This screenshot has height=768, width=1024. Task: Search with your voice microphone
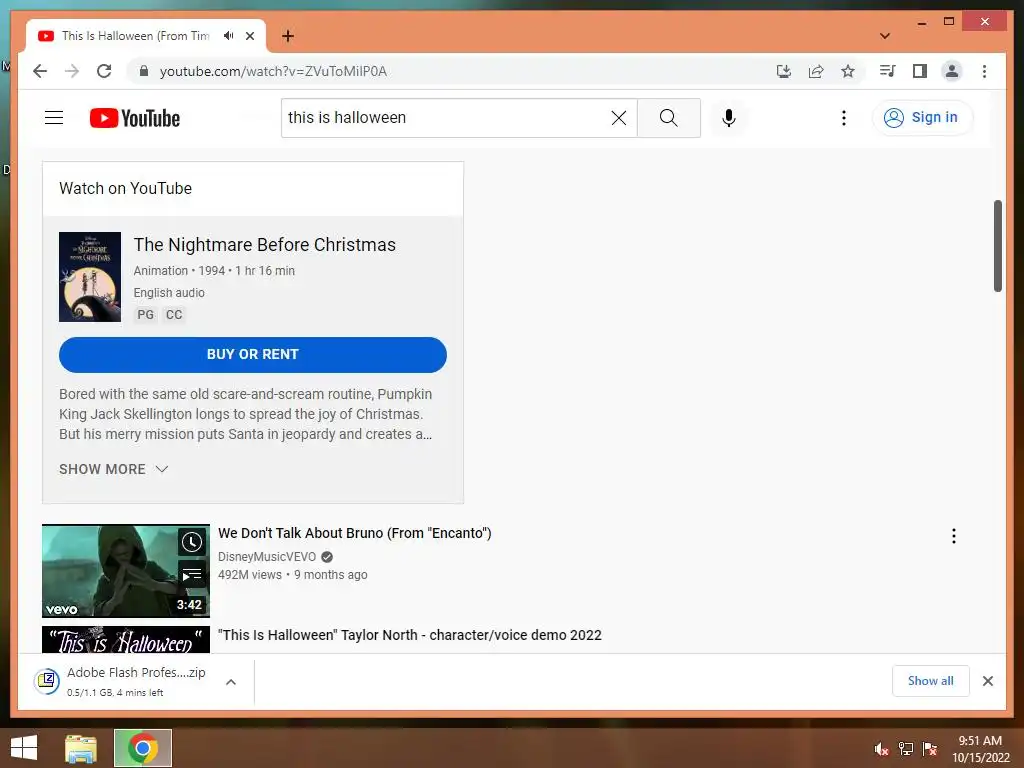pos(729,118)
